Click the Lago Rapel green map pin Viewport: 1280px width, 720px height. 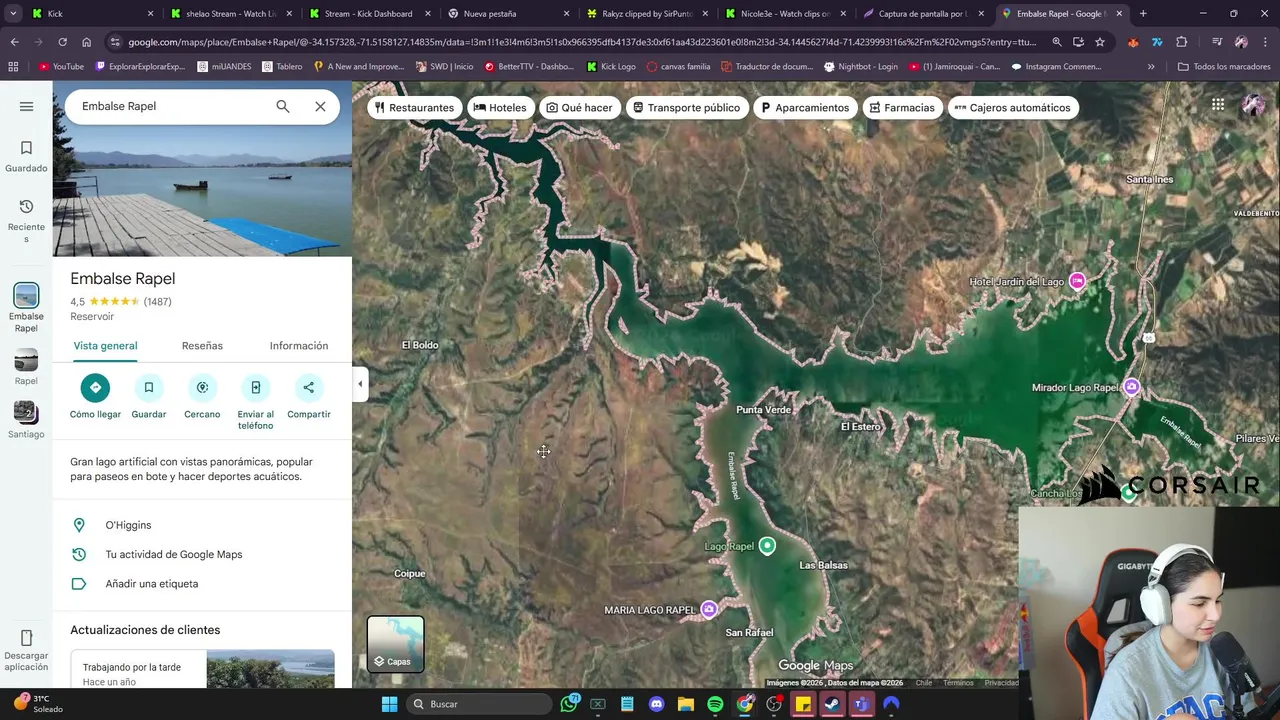pyautogui.click(x=767, y=545)
